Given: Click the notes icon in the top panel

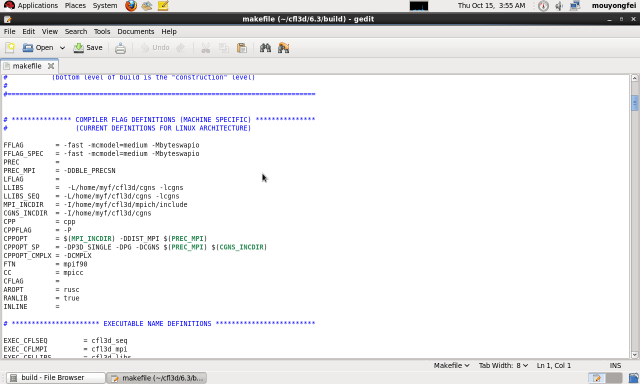Looking at the screenshot, I should coord(163,5).
